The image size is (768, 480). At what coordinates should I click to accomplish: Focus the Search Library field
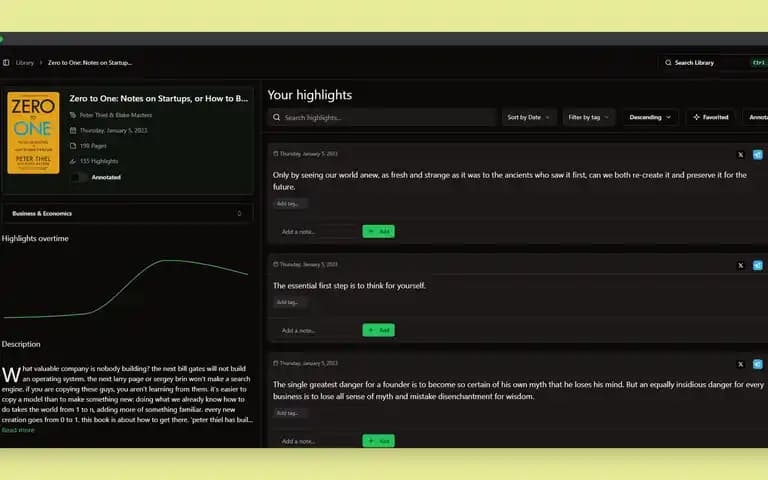pos(713,63)
